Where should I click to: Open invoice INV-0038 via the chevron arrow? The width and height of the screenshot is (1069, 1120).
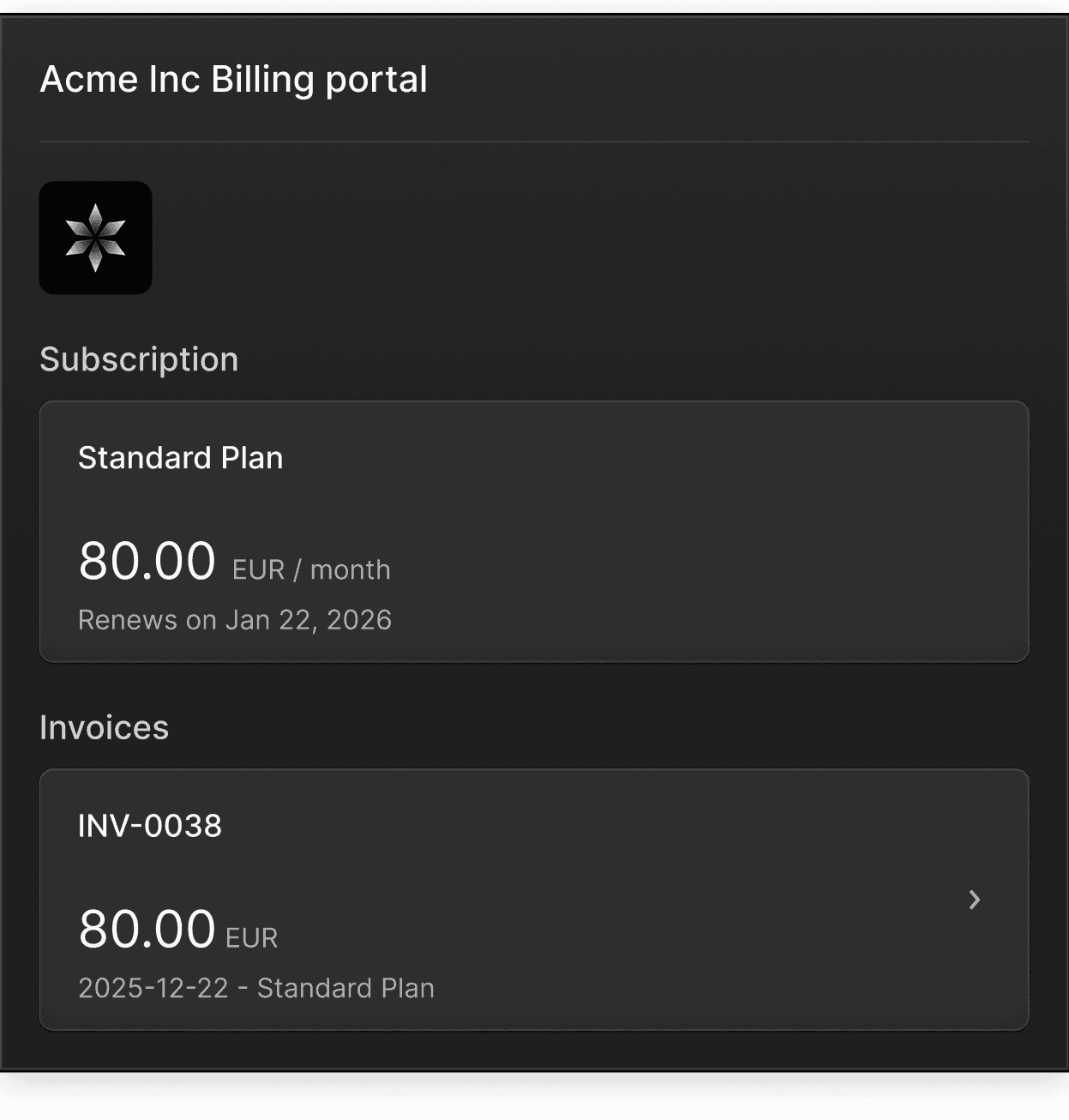tap(974, 900)
